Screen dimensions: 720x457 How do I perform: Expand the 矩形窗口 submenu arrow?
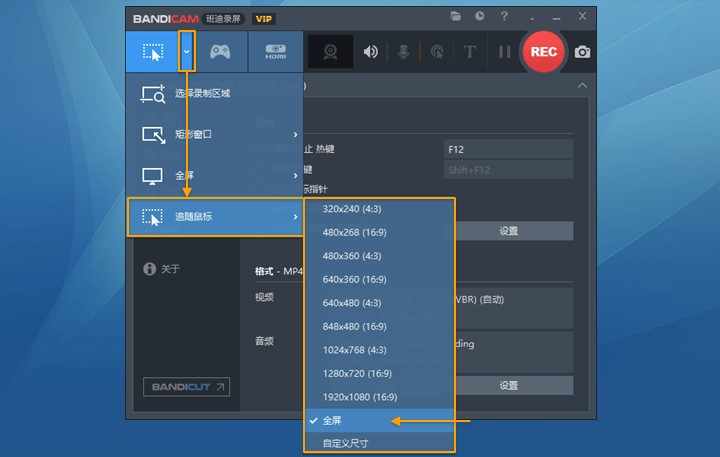[x=295, y=135]
